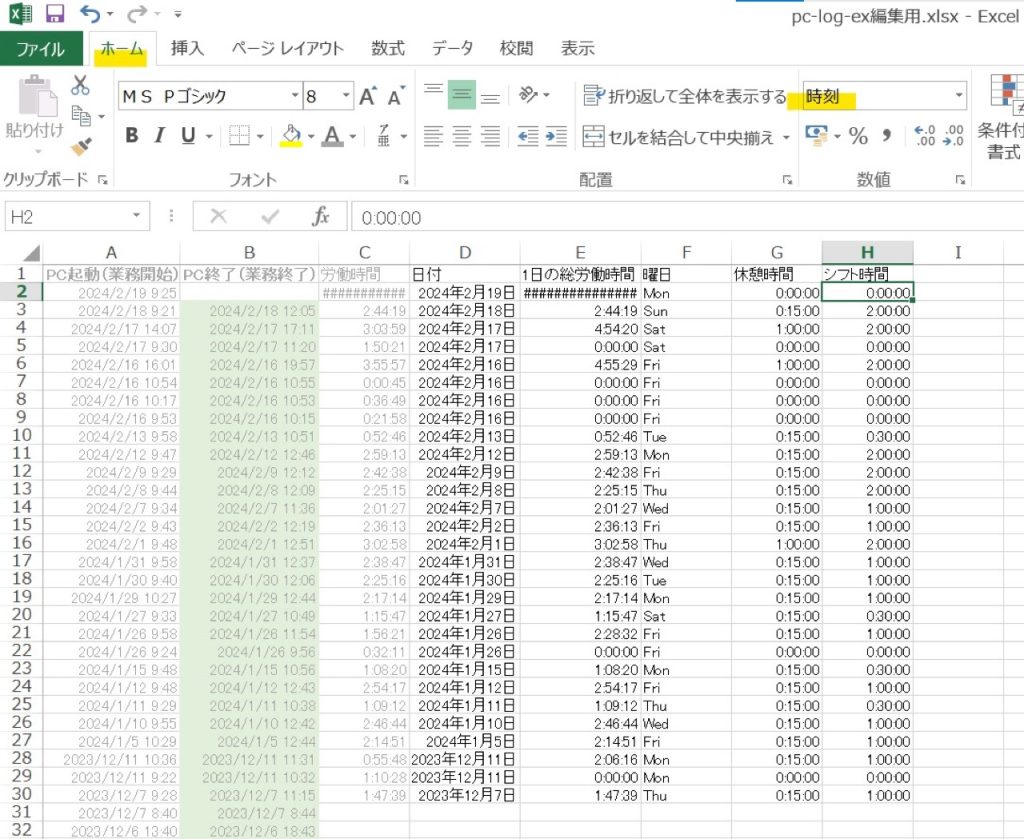
Task: Toggle underline formatting
Action: pyautogui.click(x=188, y=136)
